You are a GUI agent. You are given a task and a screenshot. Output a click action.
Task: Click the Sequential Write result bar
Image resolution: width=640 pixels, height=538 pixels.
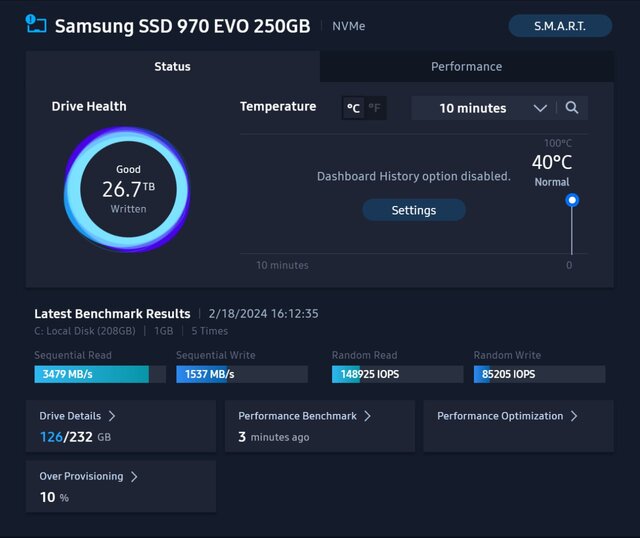tap(241, 374)
